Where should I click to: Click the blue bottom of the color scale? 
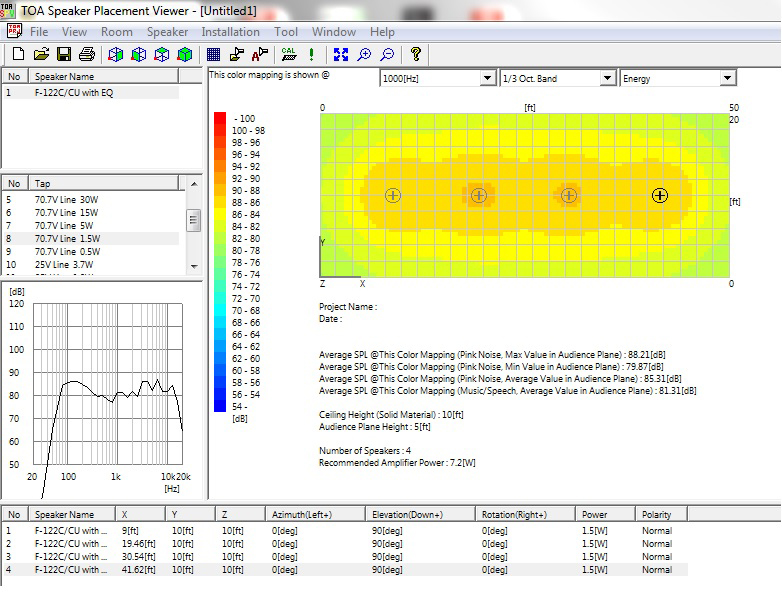(x=220, y=406)
